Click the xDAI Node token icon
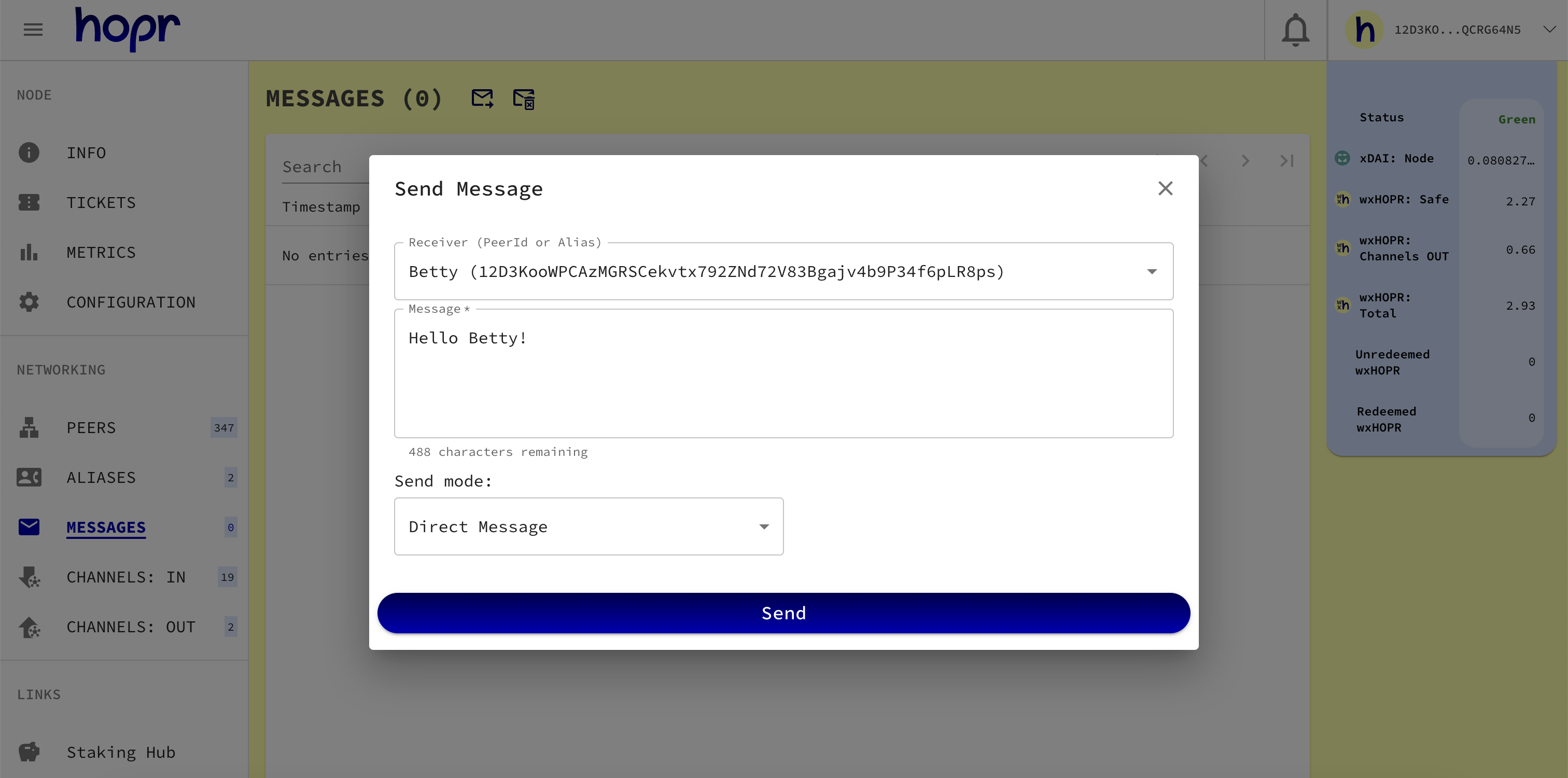1568x778 pixels. (x=1341, y=158)
